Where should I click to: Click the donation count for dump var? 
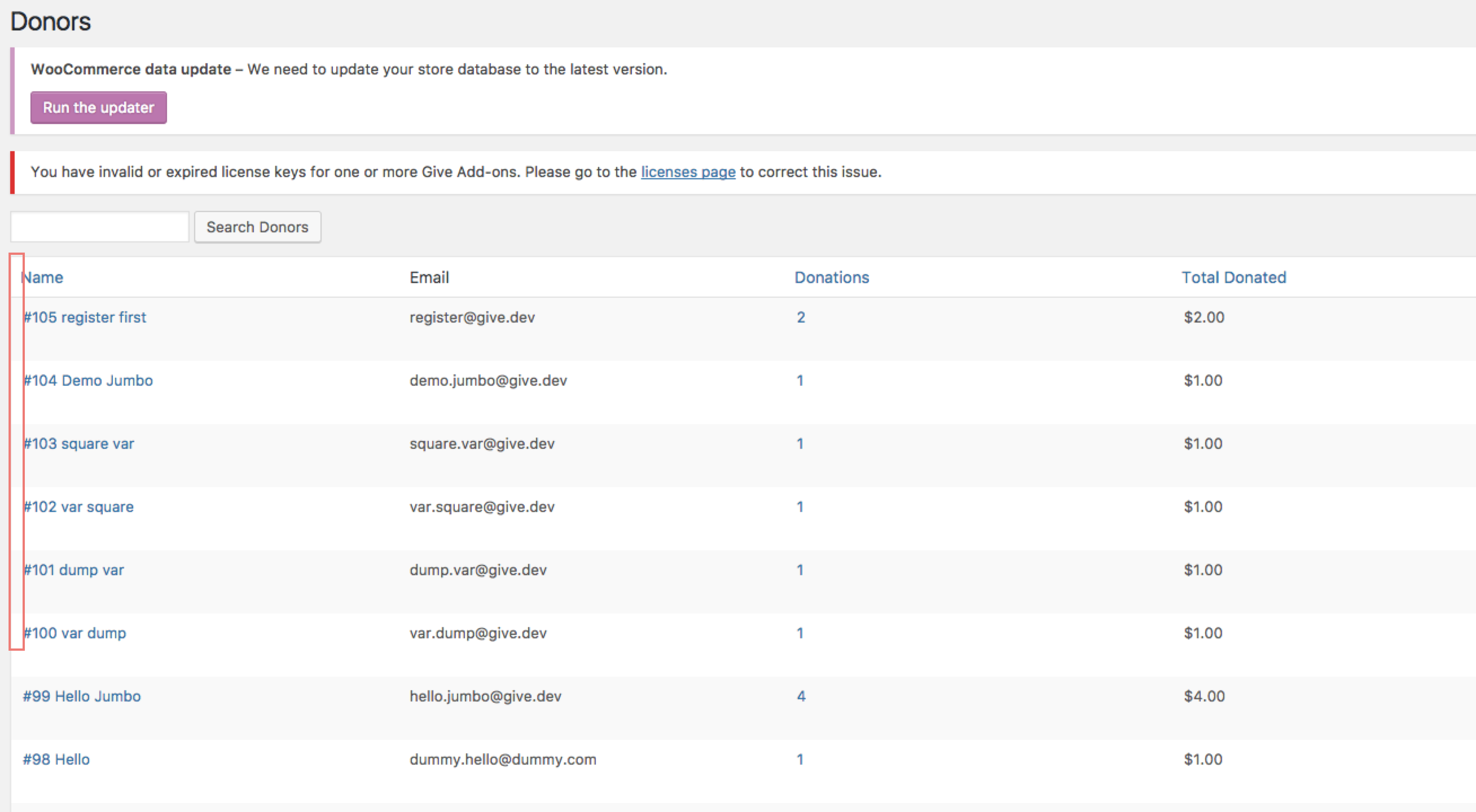(800, 569)
